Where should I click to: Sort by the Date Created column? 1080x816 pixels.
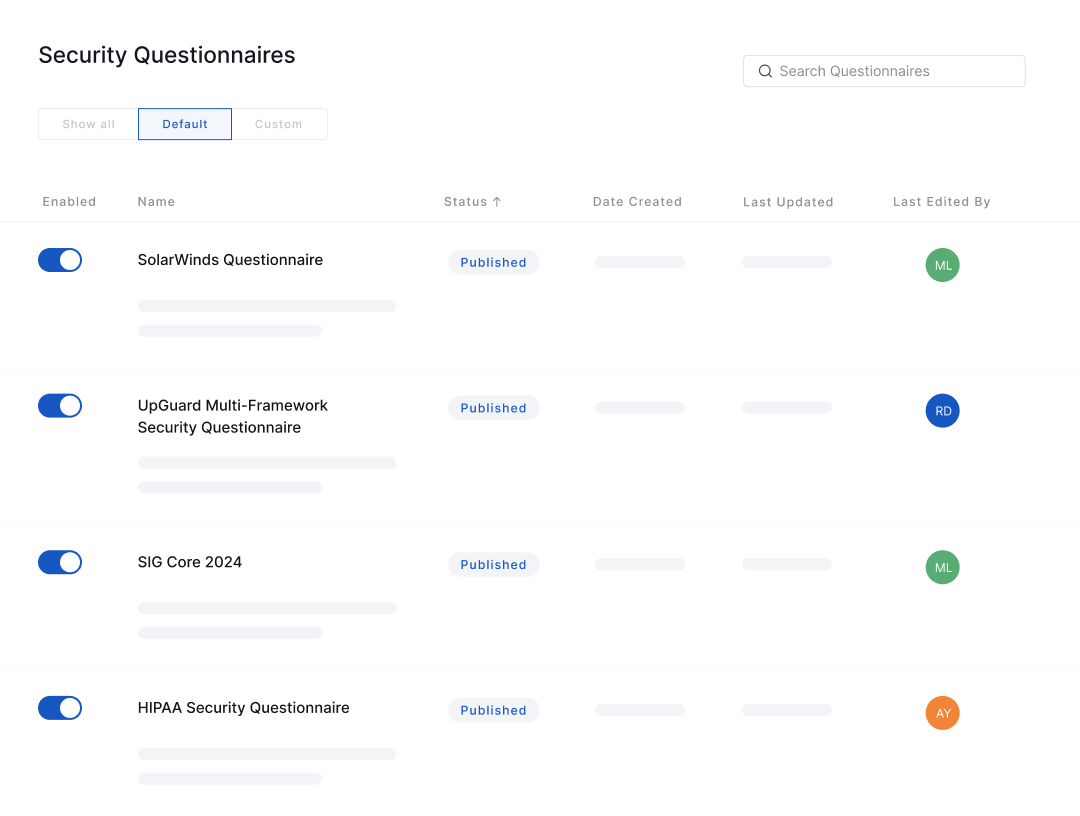pos(637,201)
